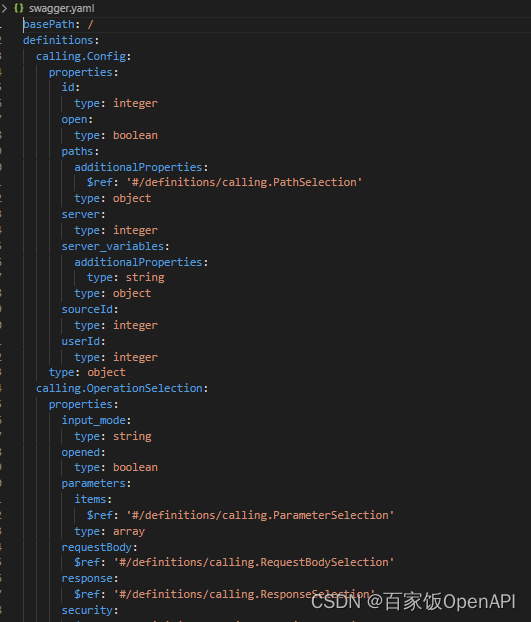Click the basePath key in the editor
Viewport: 531px width, 622px height.
pos(49,25)
